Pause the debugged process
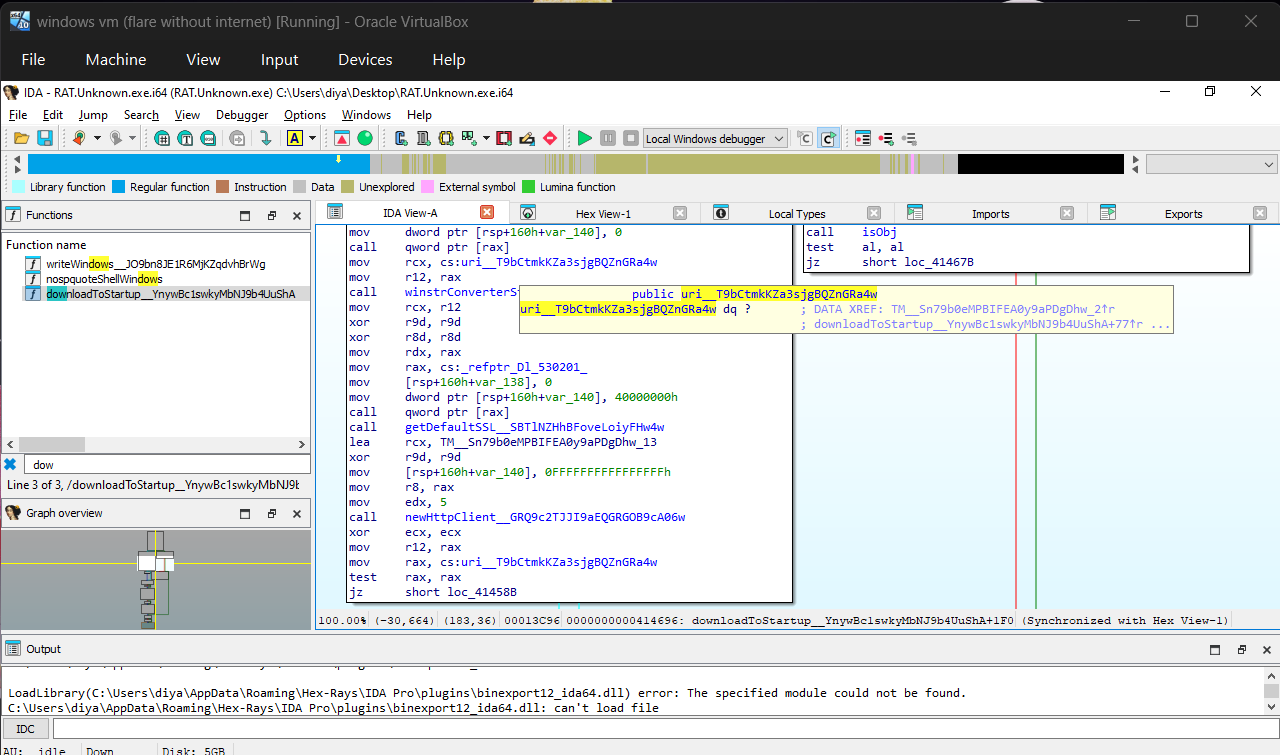1280x755 pixels. pos(608,138)
